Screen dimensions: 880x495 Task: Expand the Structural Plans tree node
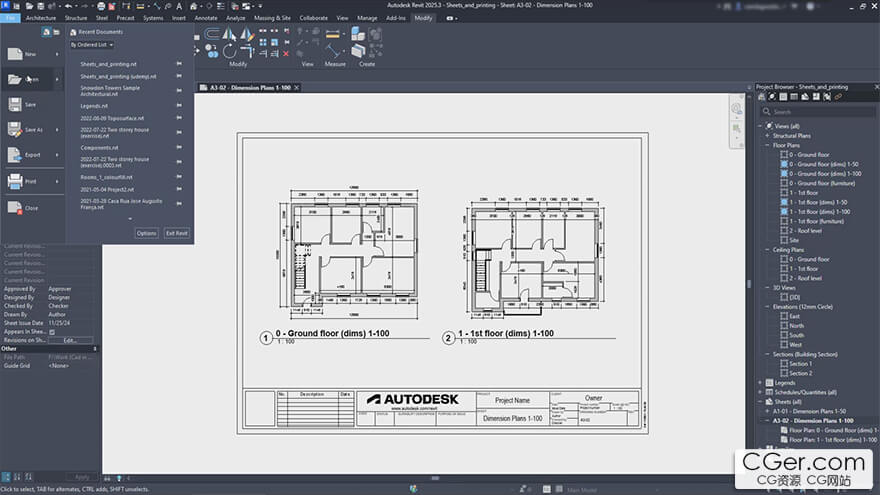coord(767,135)
